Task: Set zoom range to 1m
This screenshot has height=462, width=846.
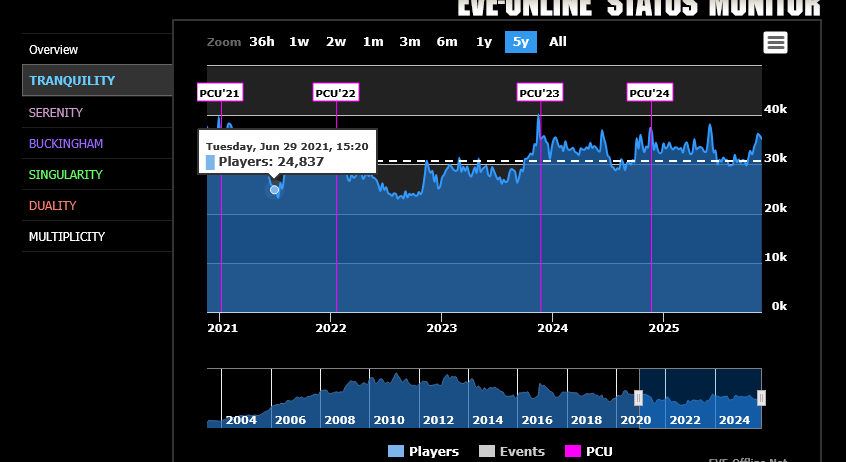Action: 373,42
